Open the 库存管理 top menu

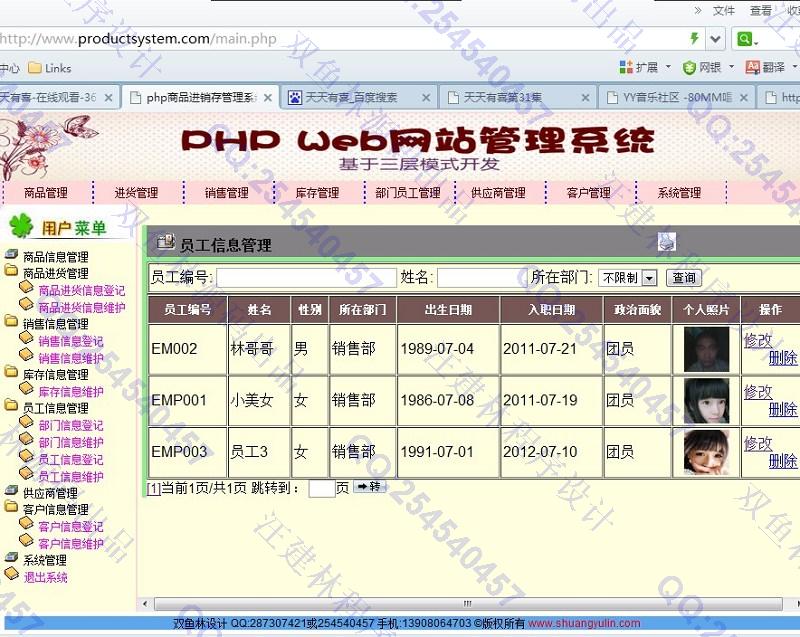pyautogui.click(x=317, y=193)
